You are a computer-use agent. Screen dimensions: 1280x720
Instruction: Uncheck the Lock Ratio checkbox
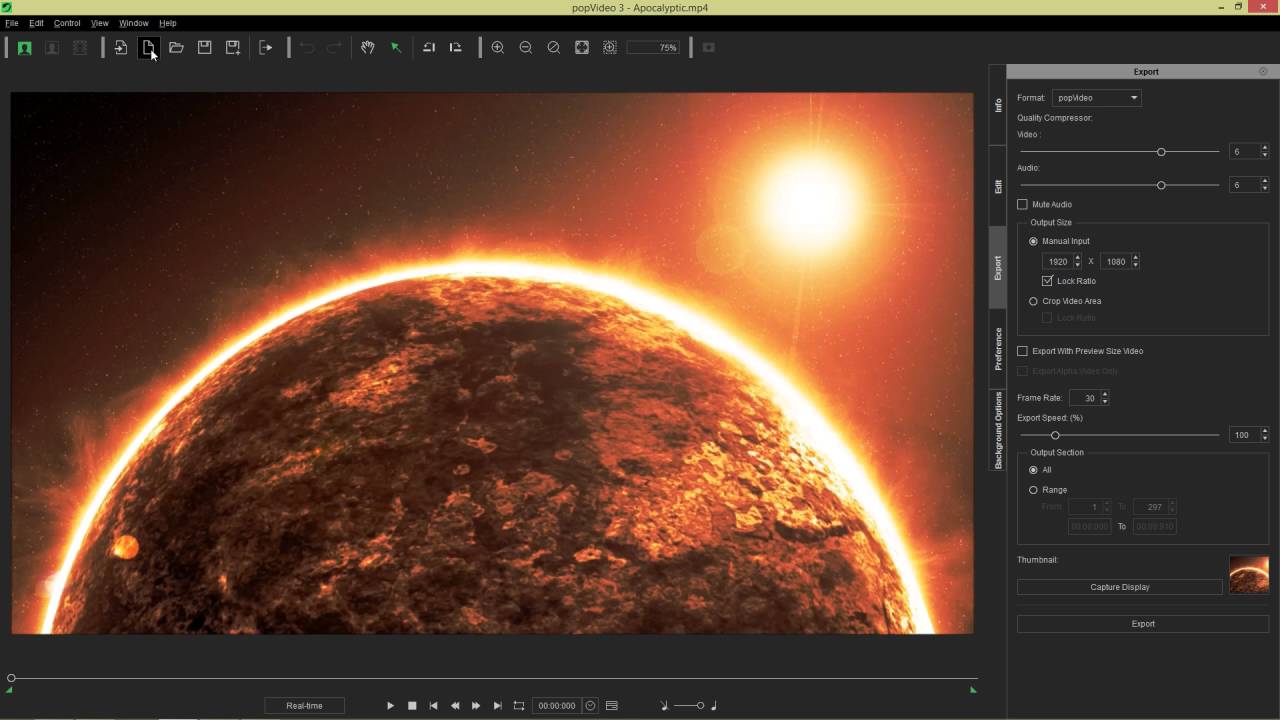click(1047, 281)
